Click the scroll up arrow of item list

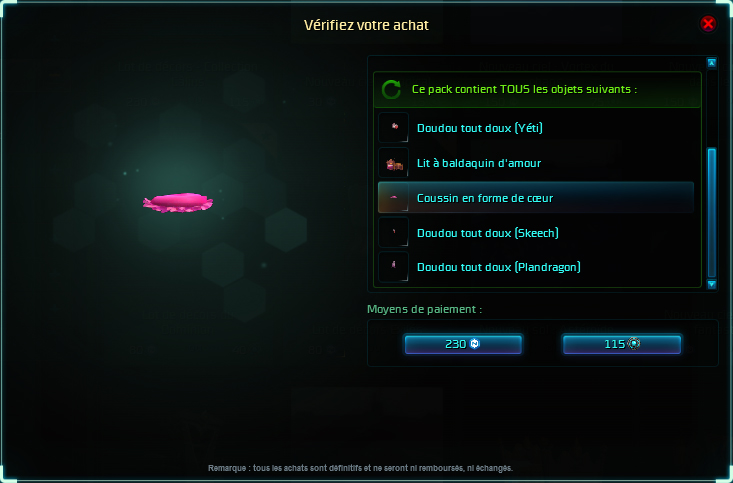(711, 63)
